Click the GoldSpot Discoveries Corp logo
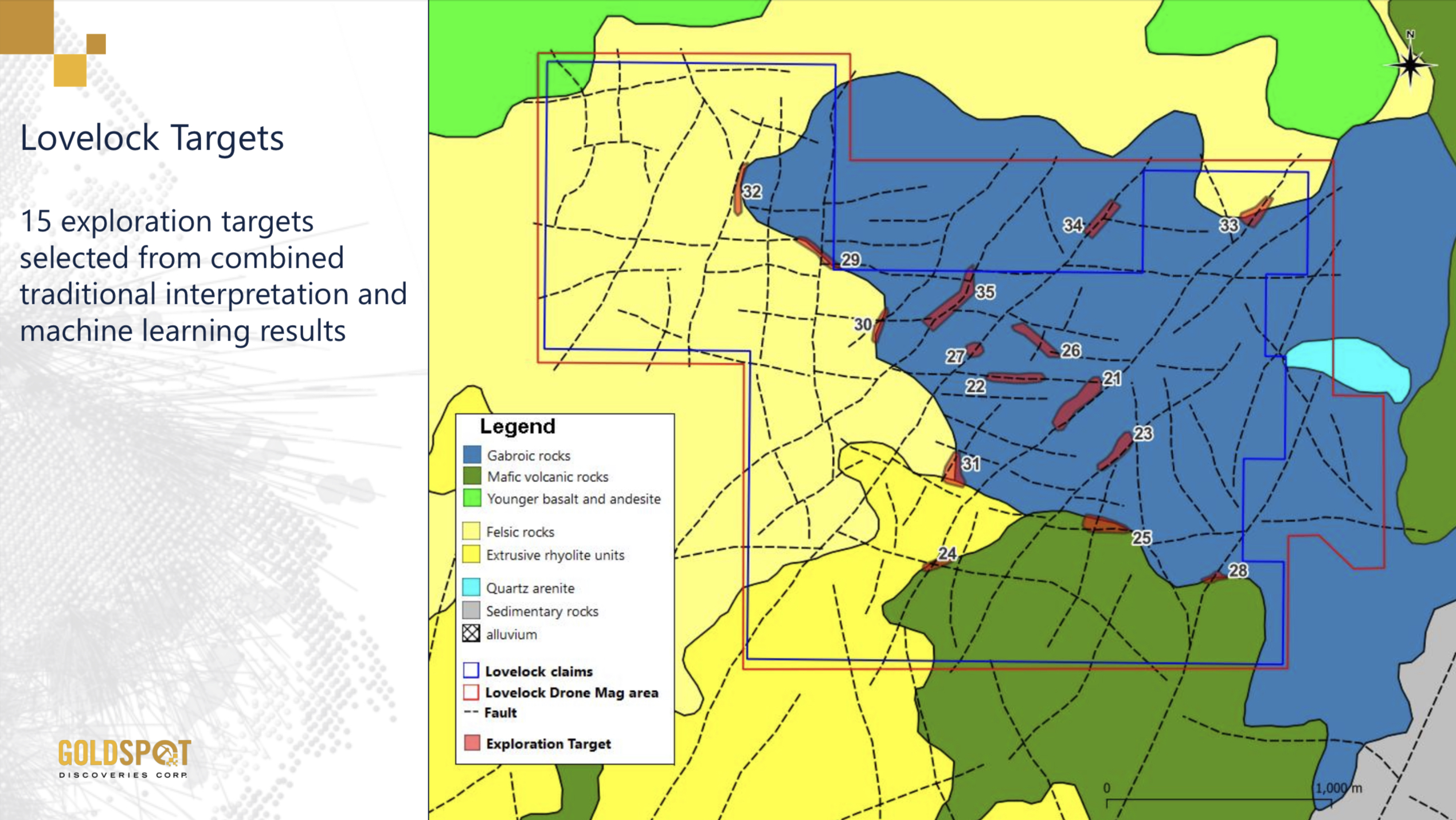Screen dimensions: 1456x820 124,758
